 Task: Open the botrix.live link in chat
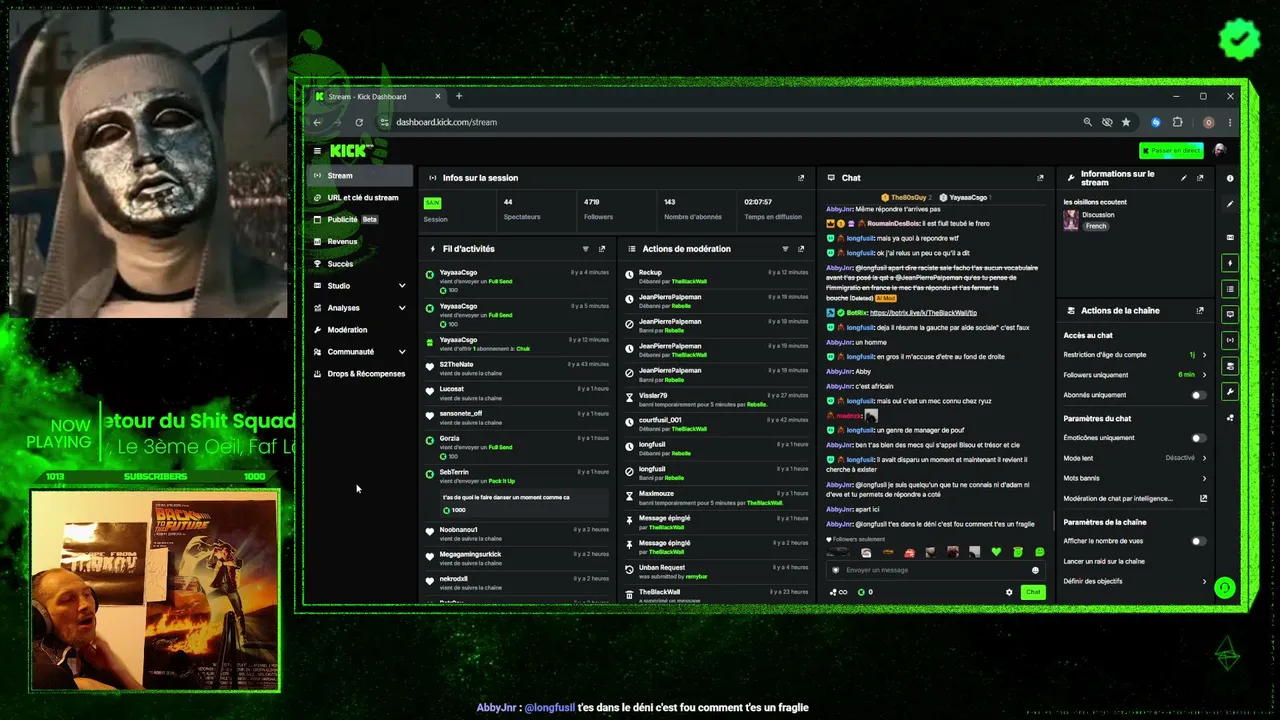(923, 313)
